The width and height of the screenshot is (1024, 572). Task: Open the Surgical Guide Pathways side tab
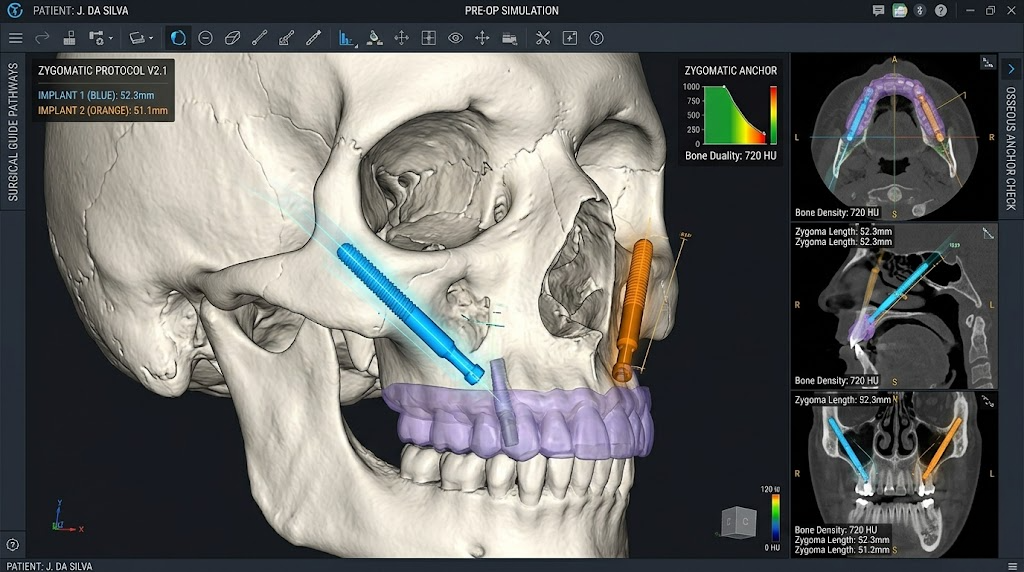13,131
